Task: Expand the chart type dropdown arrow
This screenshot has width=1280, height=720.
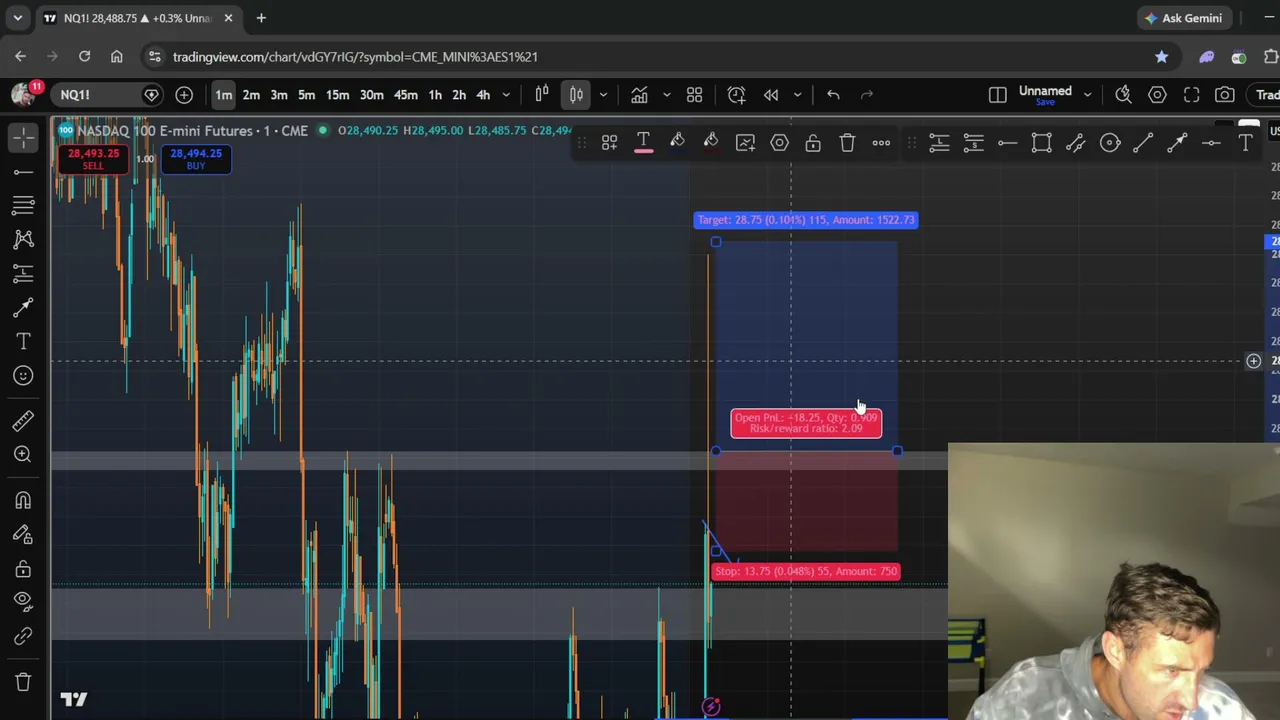Action: [x=603, y=95]
